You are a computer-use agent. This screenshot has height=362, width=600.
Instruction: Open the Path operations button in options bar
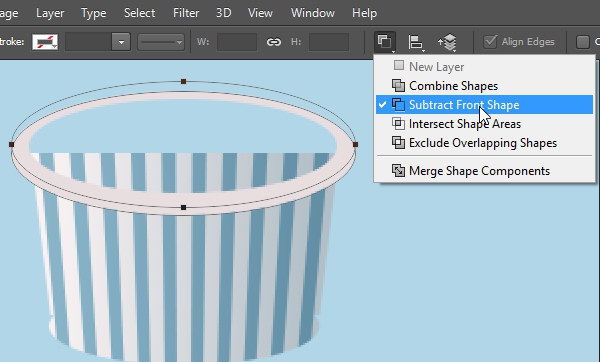point(385,42)
